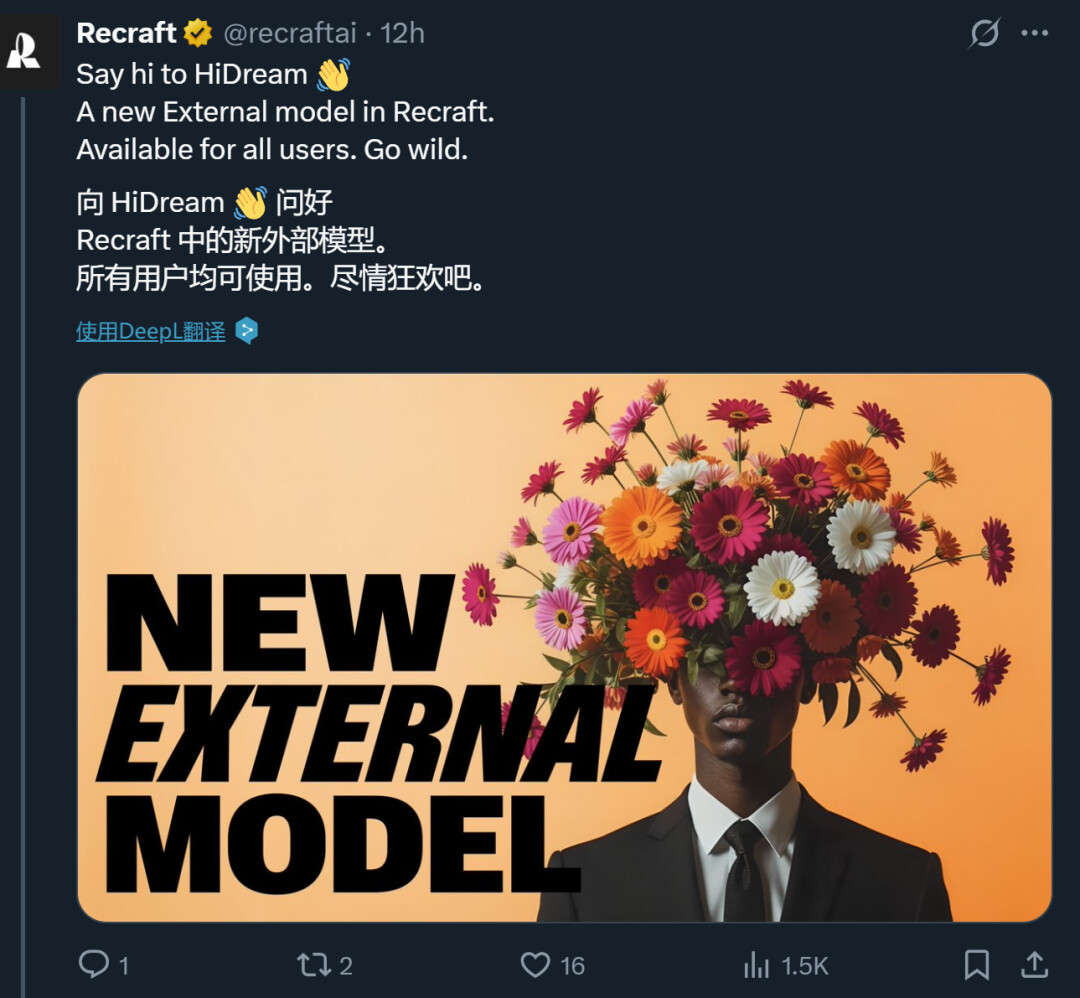Click the reply count of 1
Viewport: 1080px width, 998px height.
pyautogui.click(x=124, y=965)
